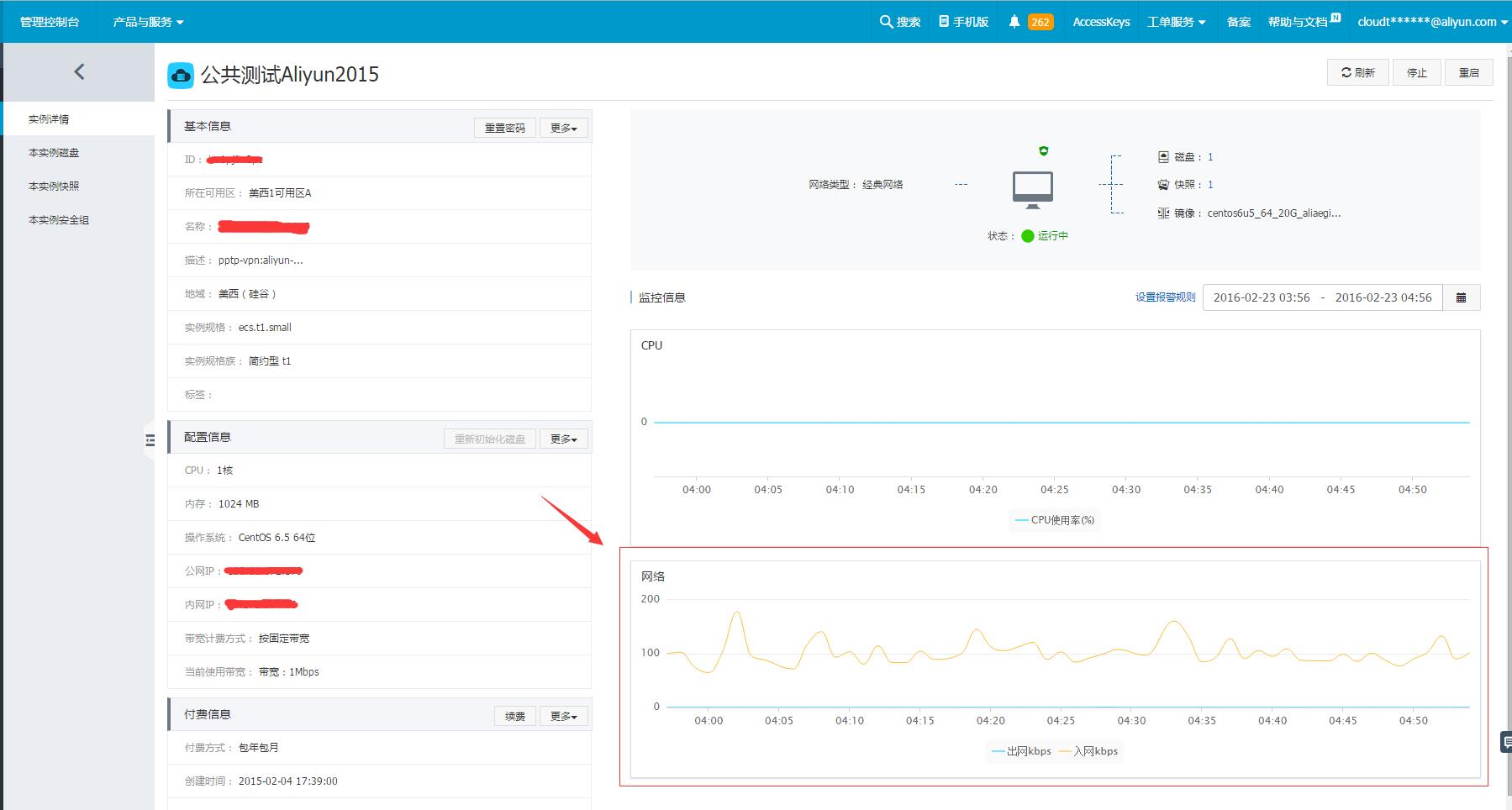Click snapshot count link 1
The image size is (1512, 810).
coord(1210,185)
